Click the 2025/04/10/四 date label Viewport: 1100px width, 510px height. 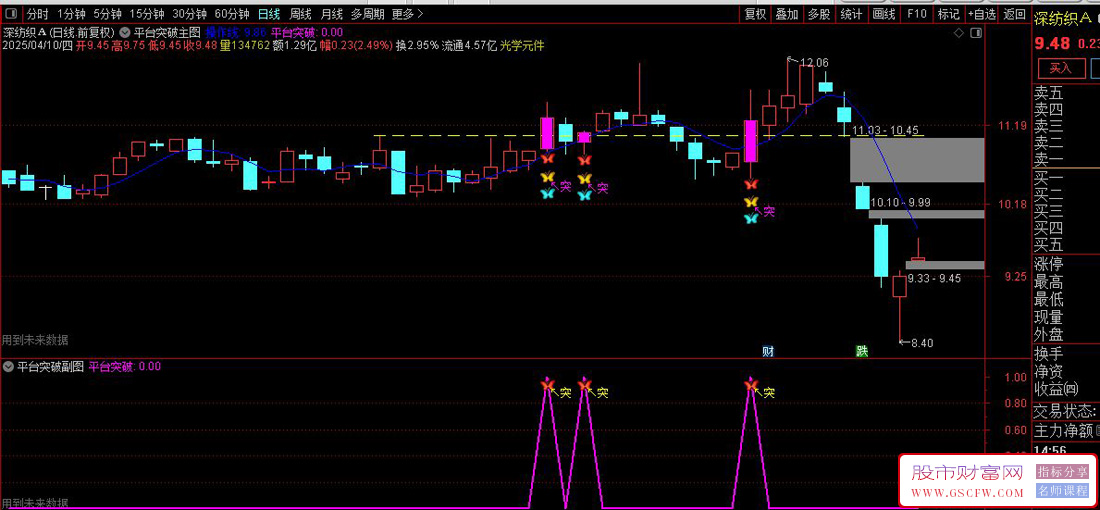point(37,46)
